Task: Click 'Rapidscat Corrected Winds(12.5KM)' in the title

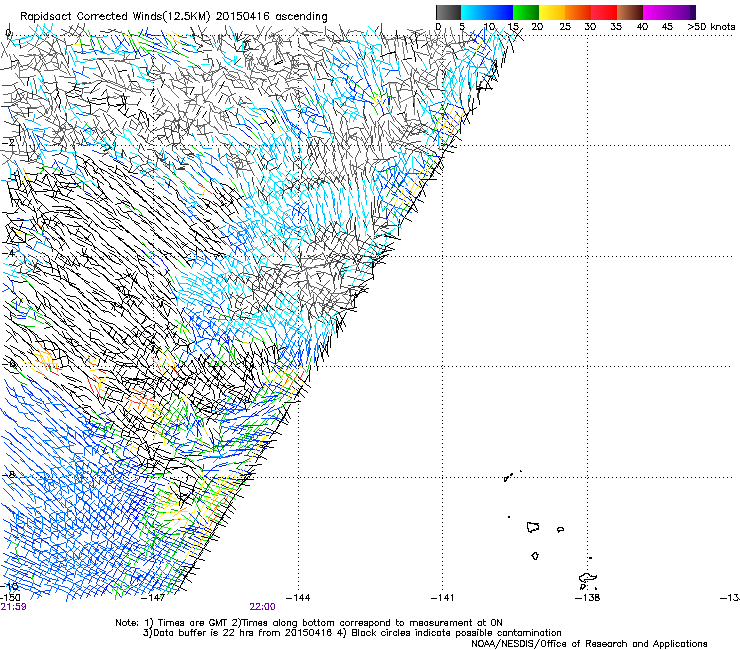Action: point(115,17)
